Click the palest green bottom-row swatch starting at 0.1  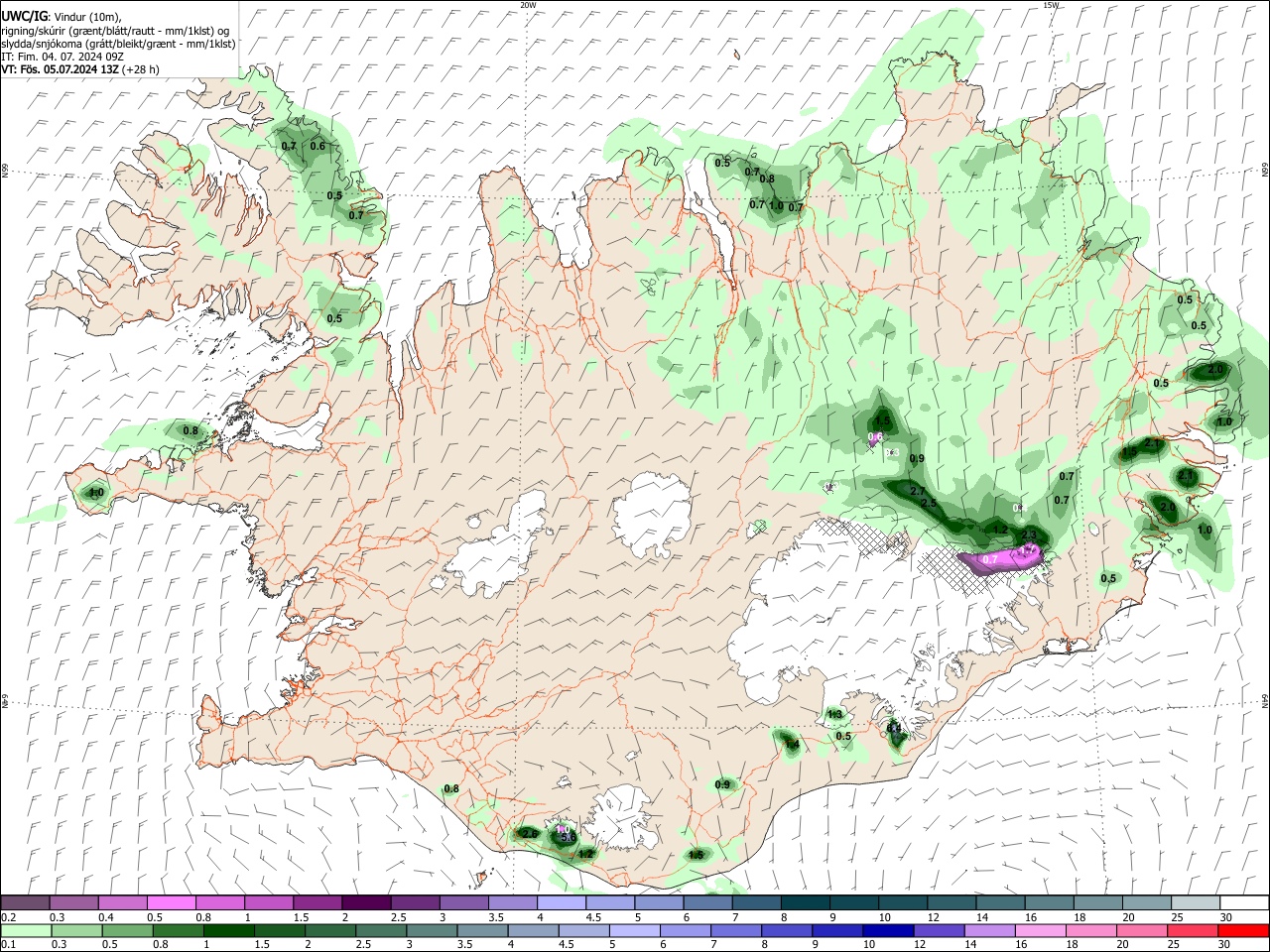click(x=25, y=930)
